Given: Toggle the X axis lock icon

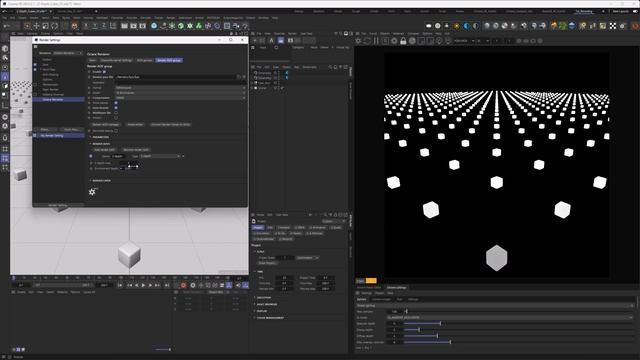Looking at the screenshot, I should pos(86,26).
